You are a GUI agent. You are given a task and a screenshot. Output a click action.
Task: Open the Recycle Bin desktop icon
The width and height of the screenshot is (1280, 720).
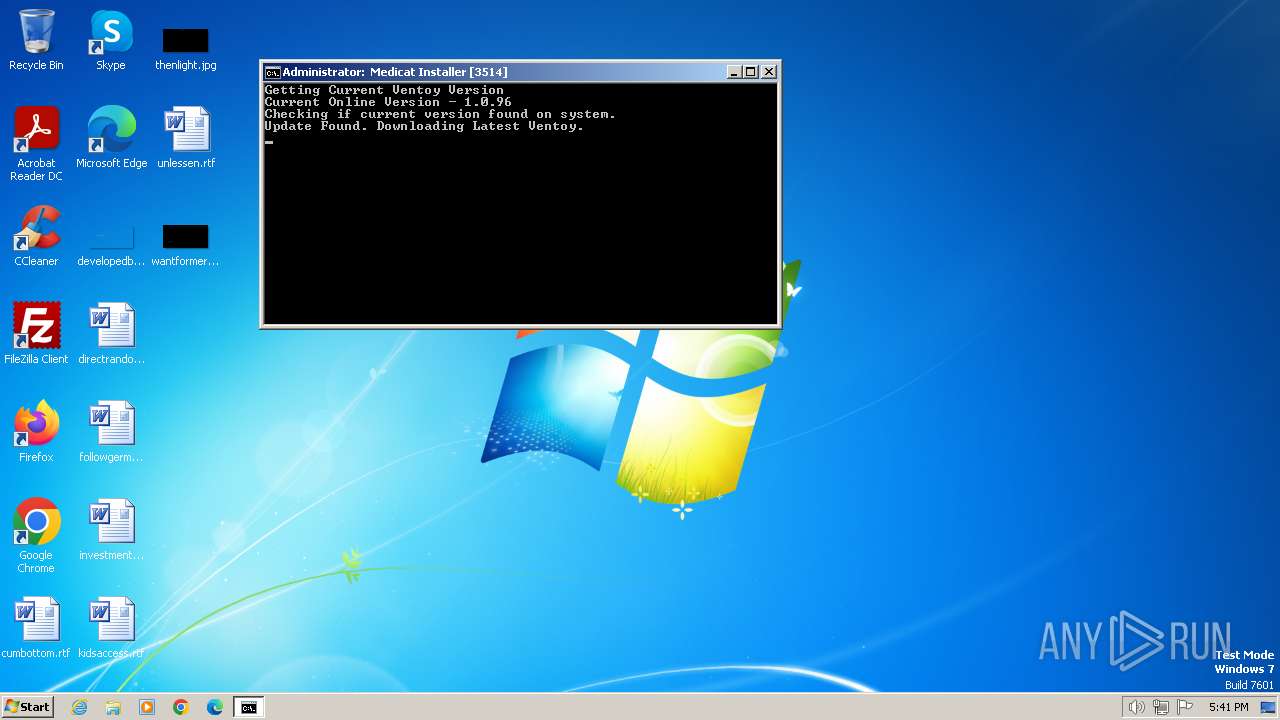coord(36,40)
